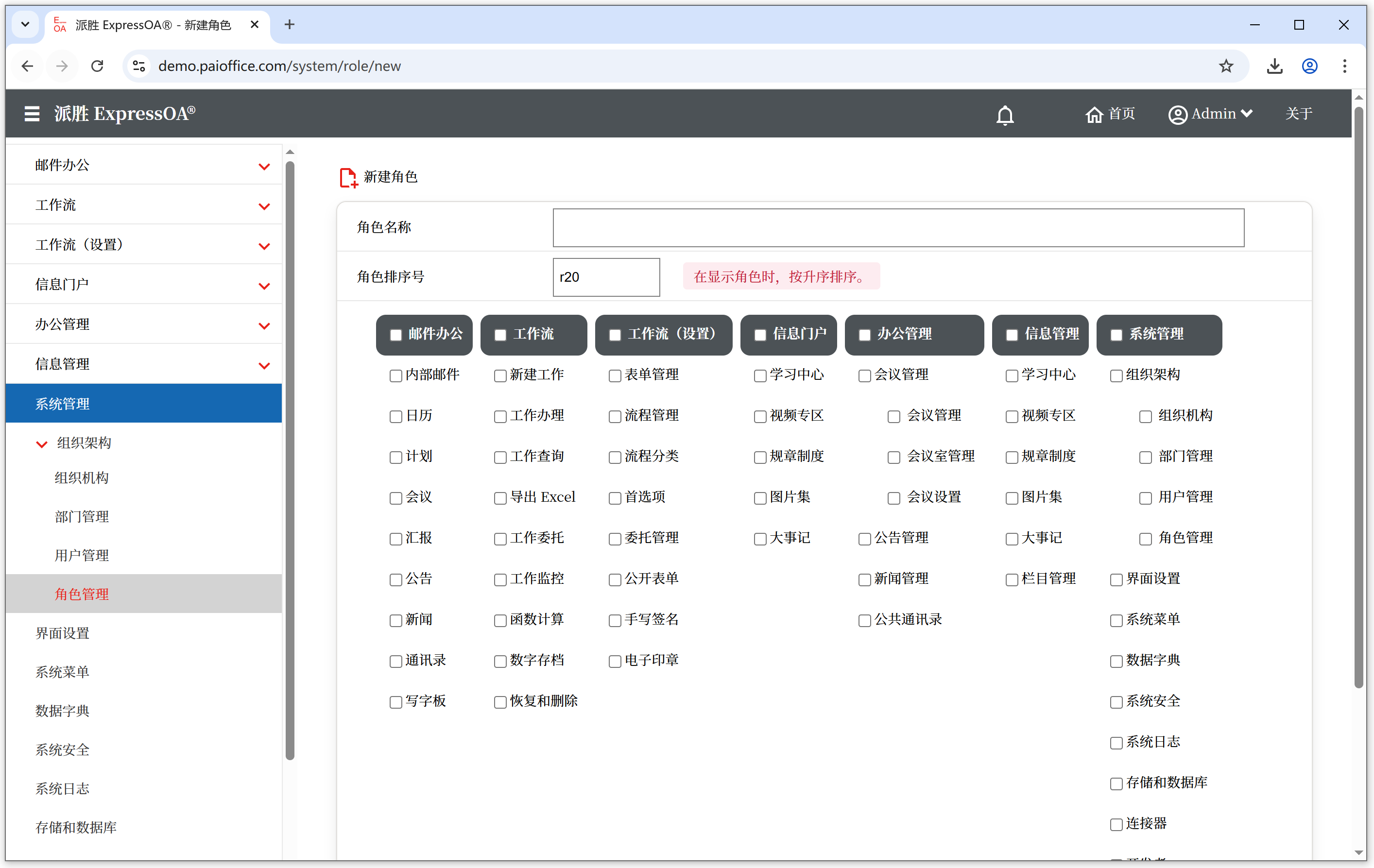
Task: Open the notifications bell
Action: [x=1005, y=115]
